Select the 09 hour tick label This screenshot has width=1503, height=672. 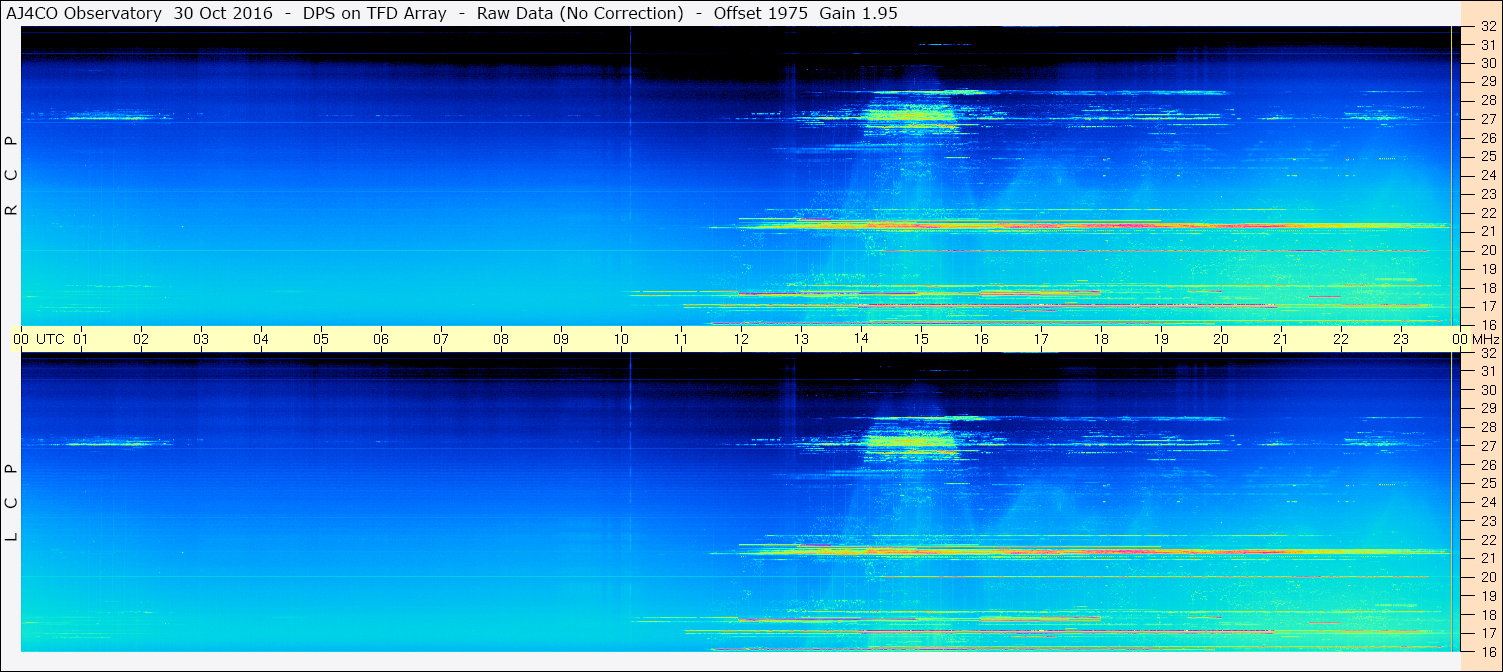click(561, 339)
